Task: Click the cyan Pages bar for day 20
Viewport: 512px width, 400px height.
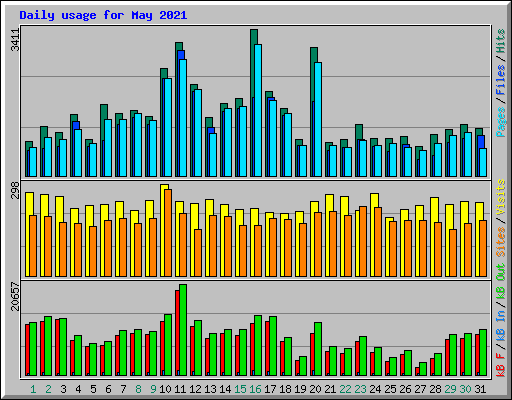Action: click(318, 119)
